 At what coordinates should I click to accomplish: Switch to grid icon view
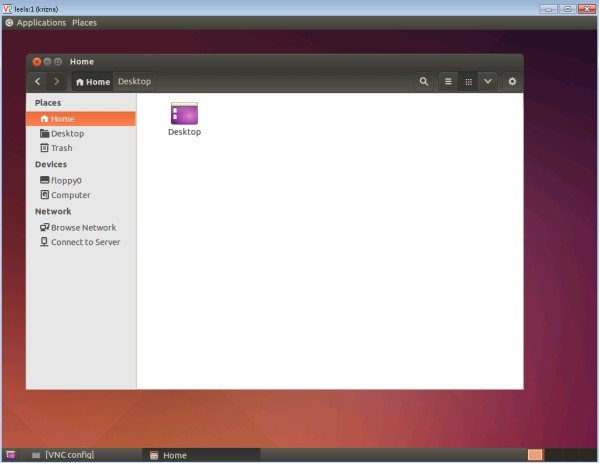(x=468, y=81)
